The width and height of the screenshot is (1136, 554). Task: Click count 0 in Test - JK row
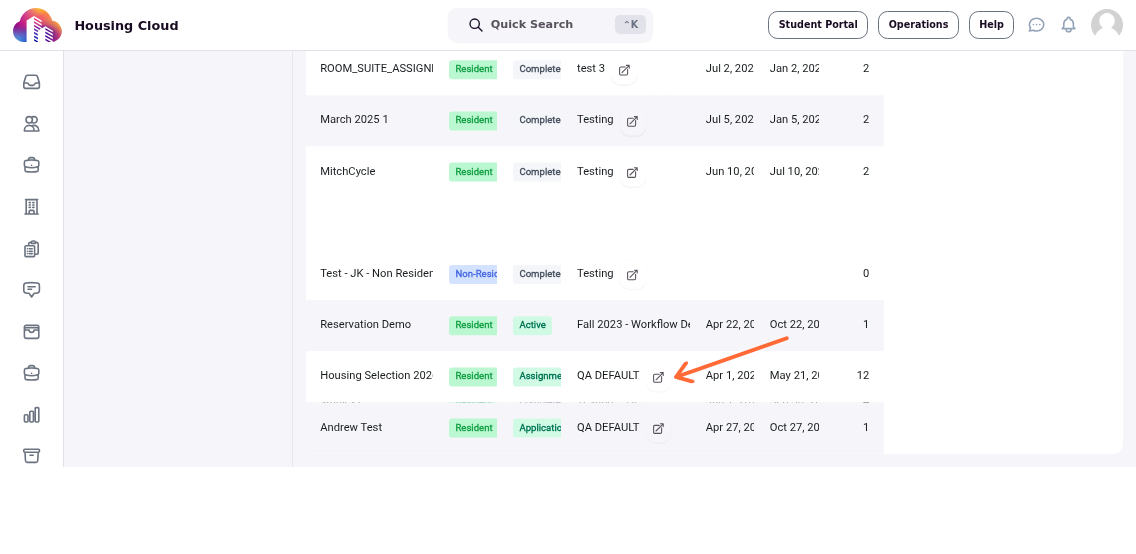866,274
